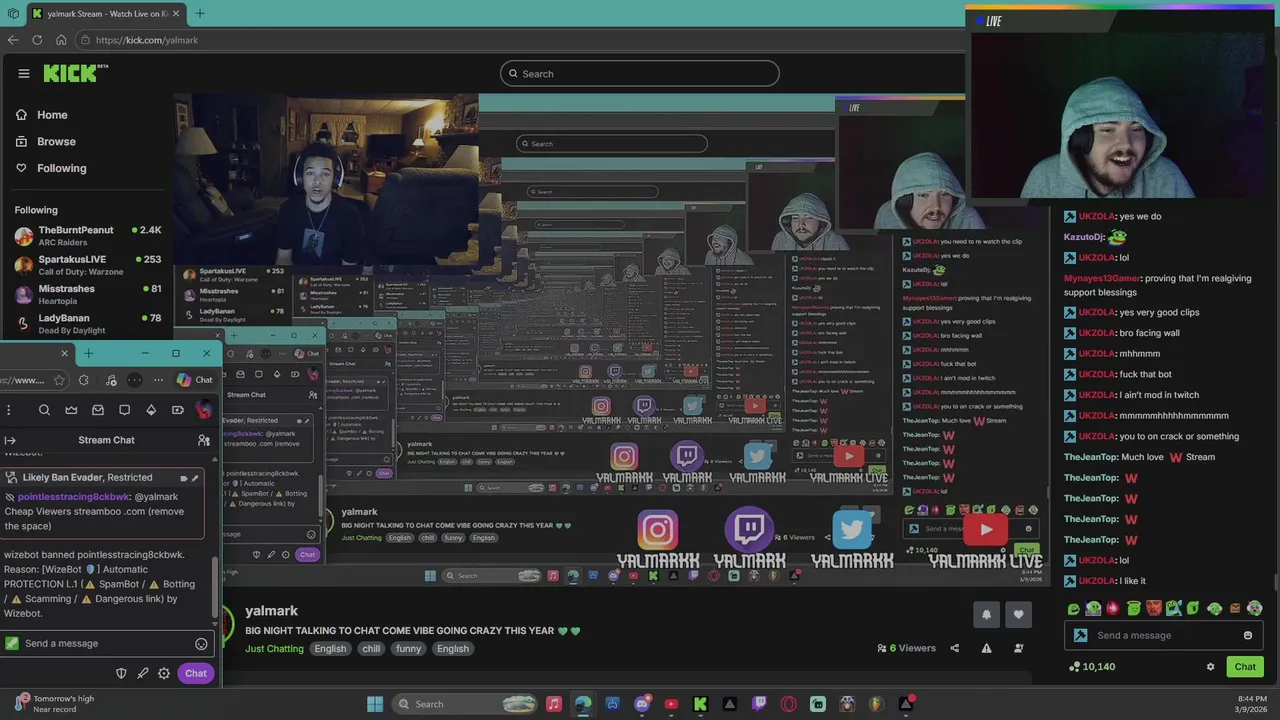Click Windows taskbar Search box

coord(462,704)
